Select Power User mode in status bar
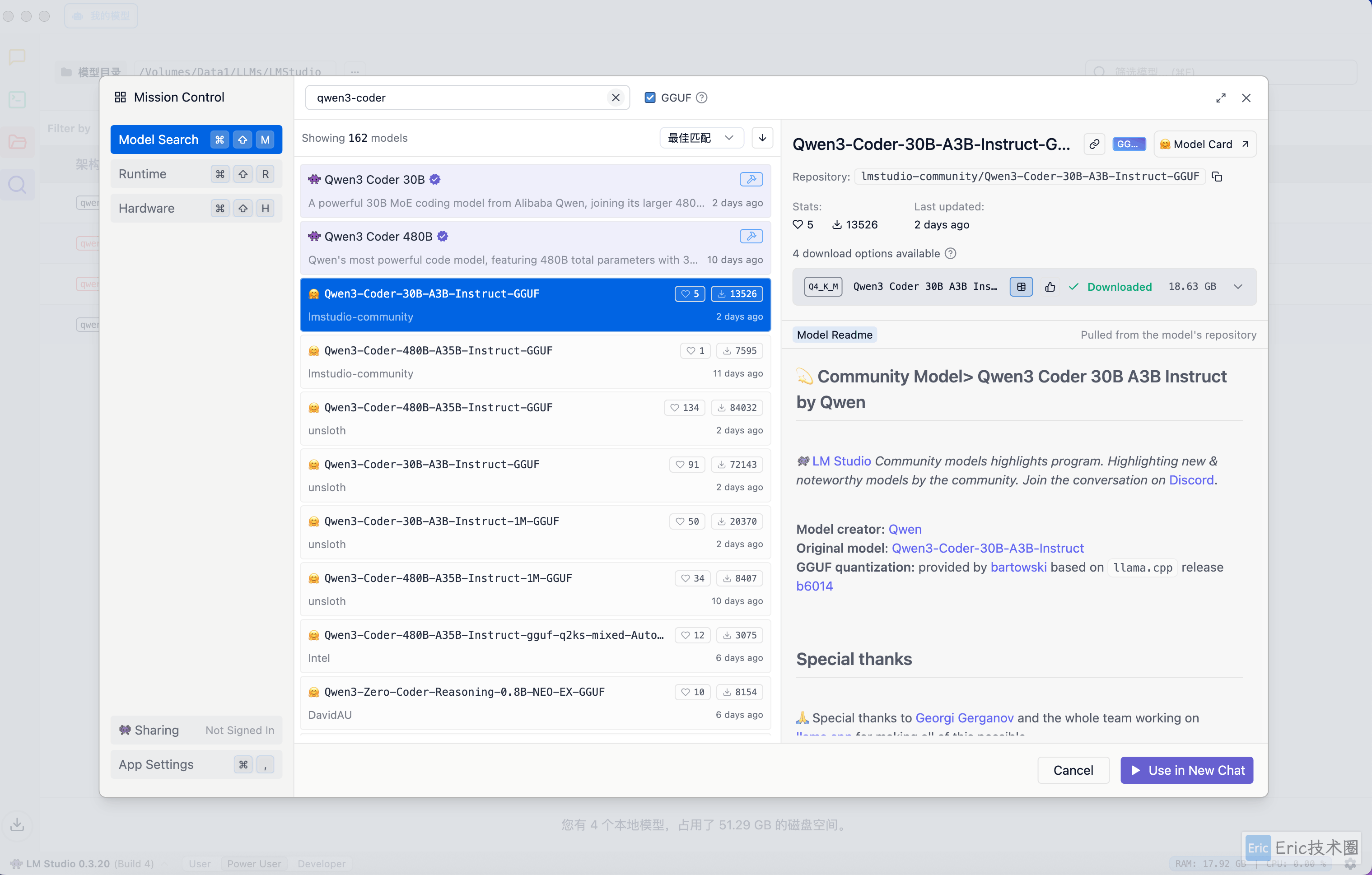The image size is (1372, 875). (254, 864)
